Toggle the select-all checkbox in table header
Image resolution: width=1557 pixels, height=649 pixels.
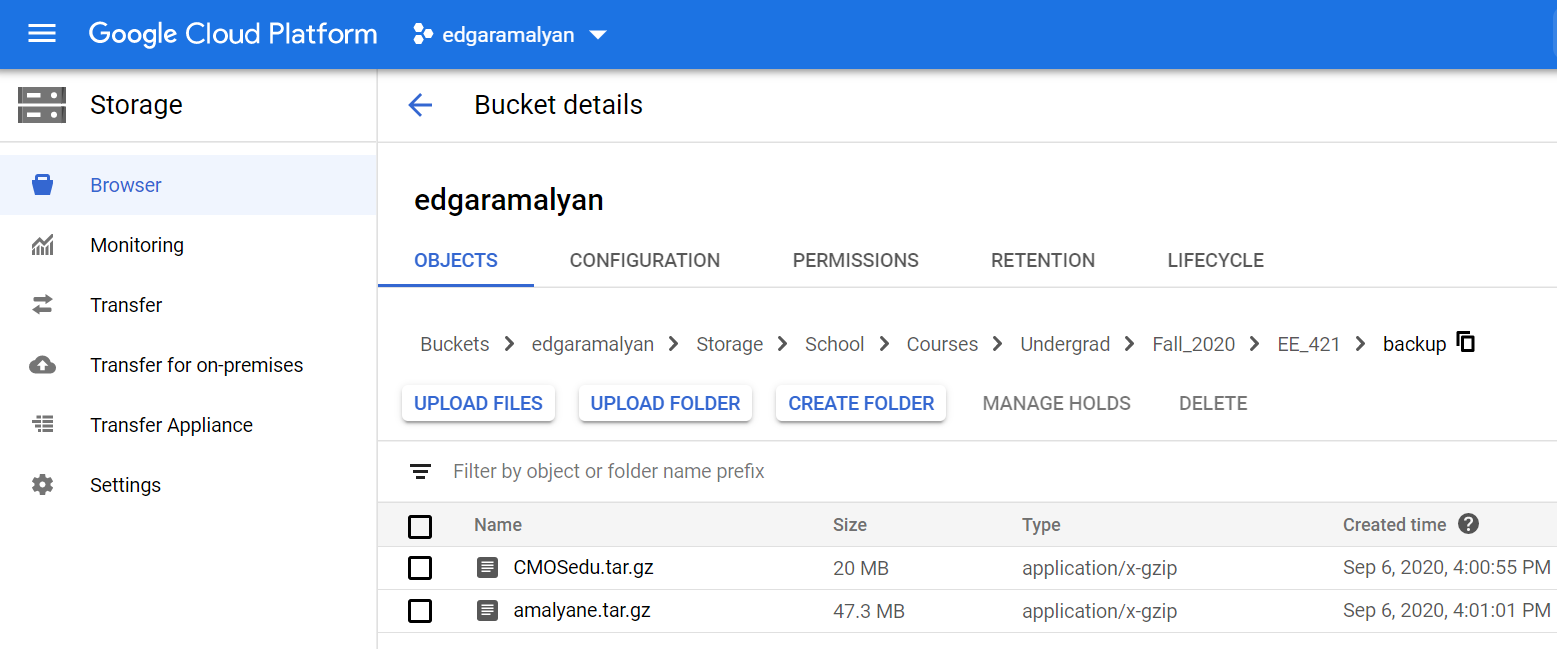(420, 526)
